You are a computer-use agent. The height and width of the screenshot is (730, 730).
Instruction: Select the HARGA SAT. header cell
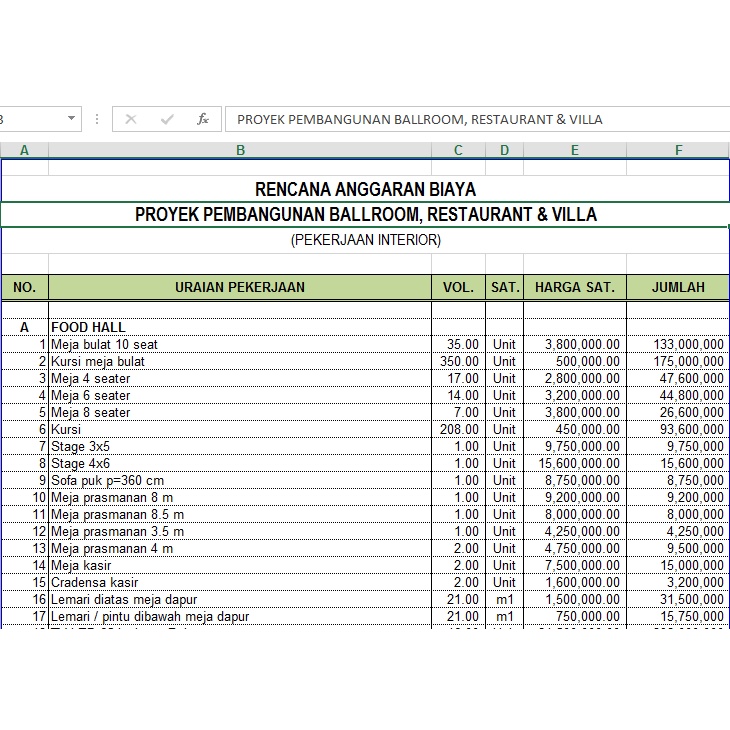575,287
